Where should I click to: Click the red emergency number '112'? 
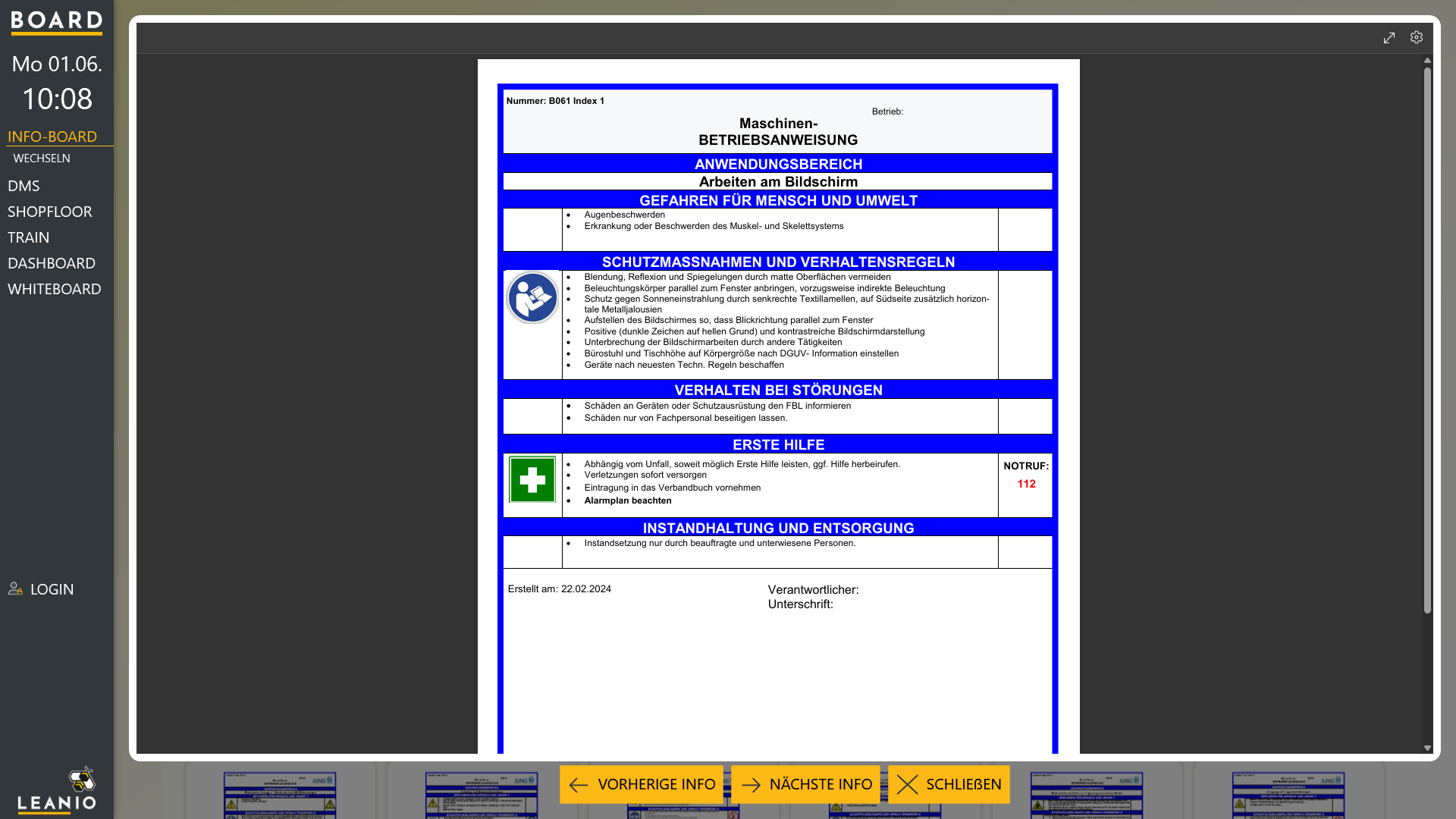1026,484
